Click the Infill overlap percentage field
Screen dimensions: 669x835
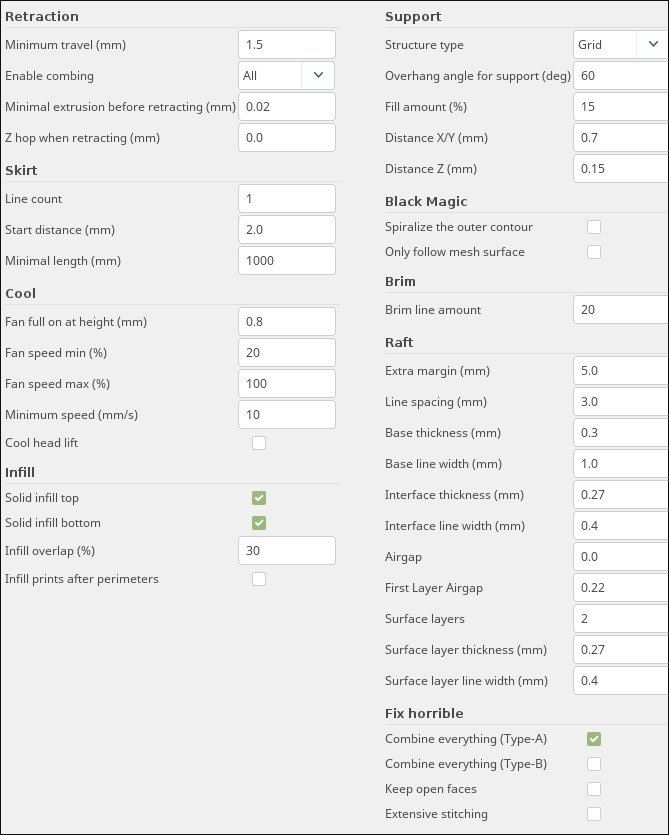point(287,551)
